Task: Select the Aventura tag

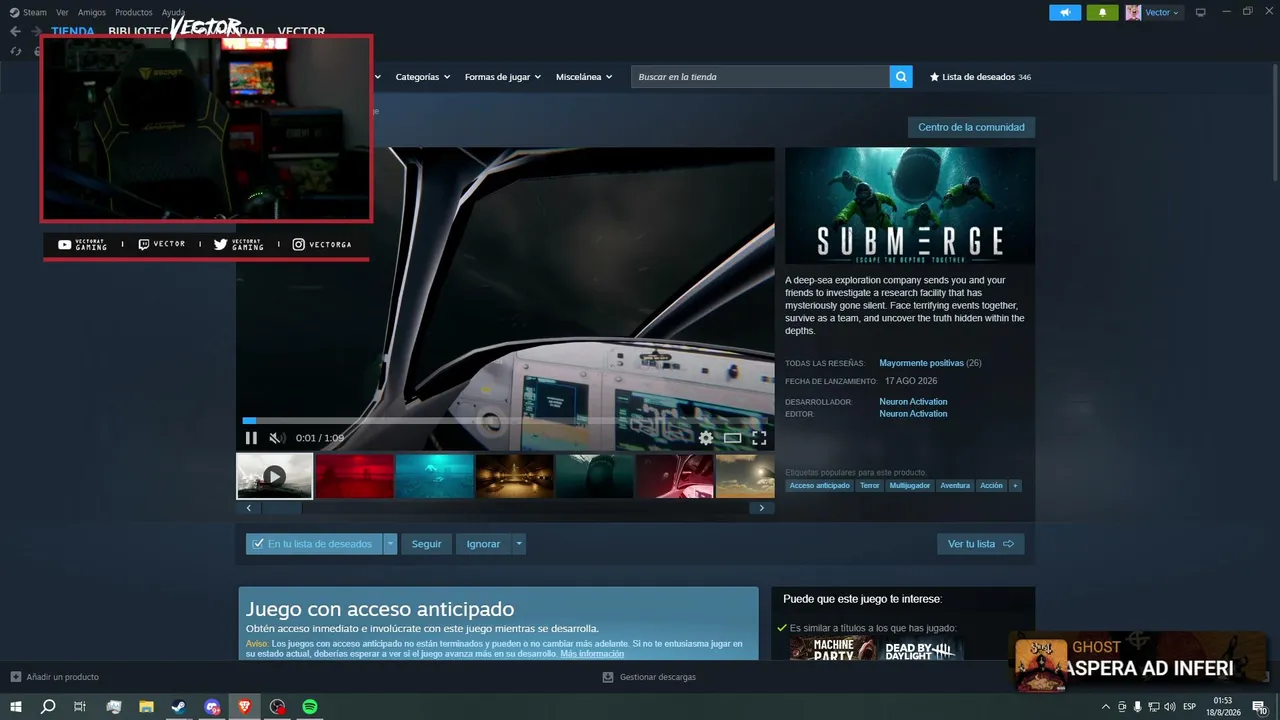Action: 955,486
